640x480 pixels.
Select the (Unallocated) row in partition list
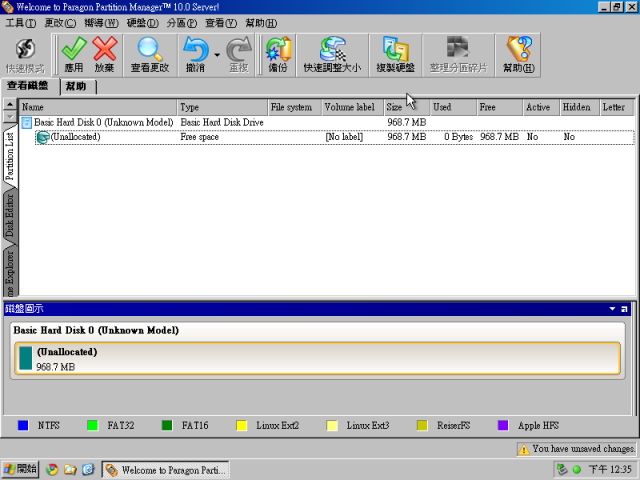(x=335, y=137)
